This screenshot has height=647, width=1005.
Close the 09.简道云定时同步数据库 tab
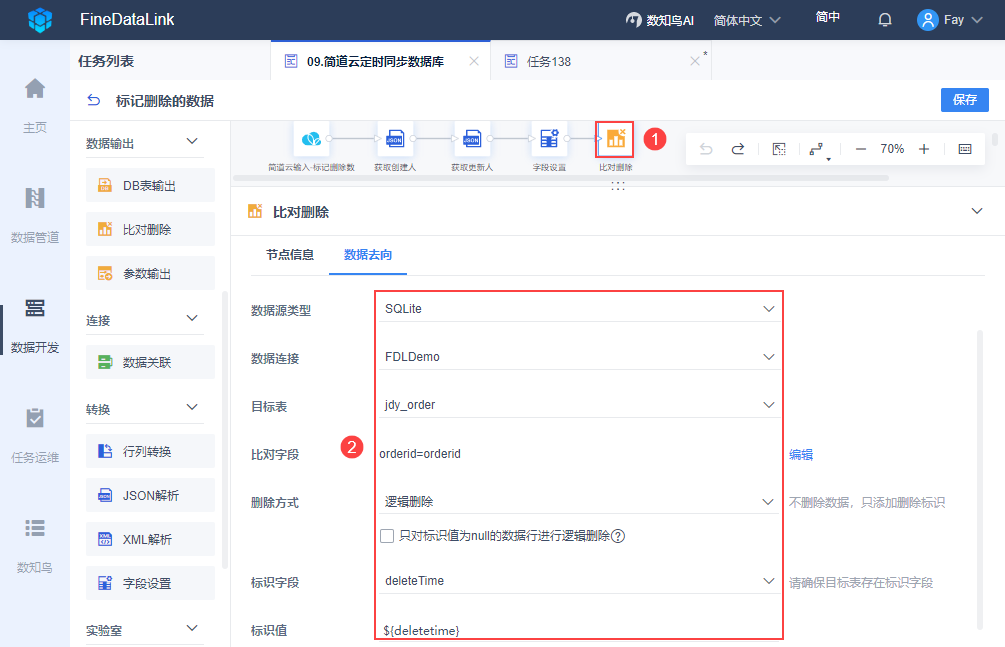tap(474, 61)
